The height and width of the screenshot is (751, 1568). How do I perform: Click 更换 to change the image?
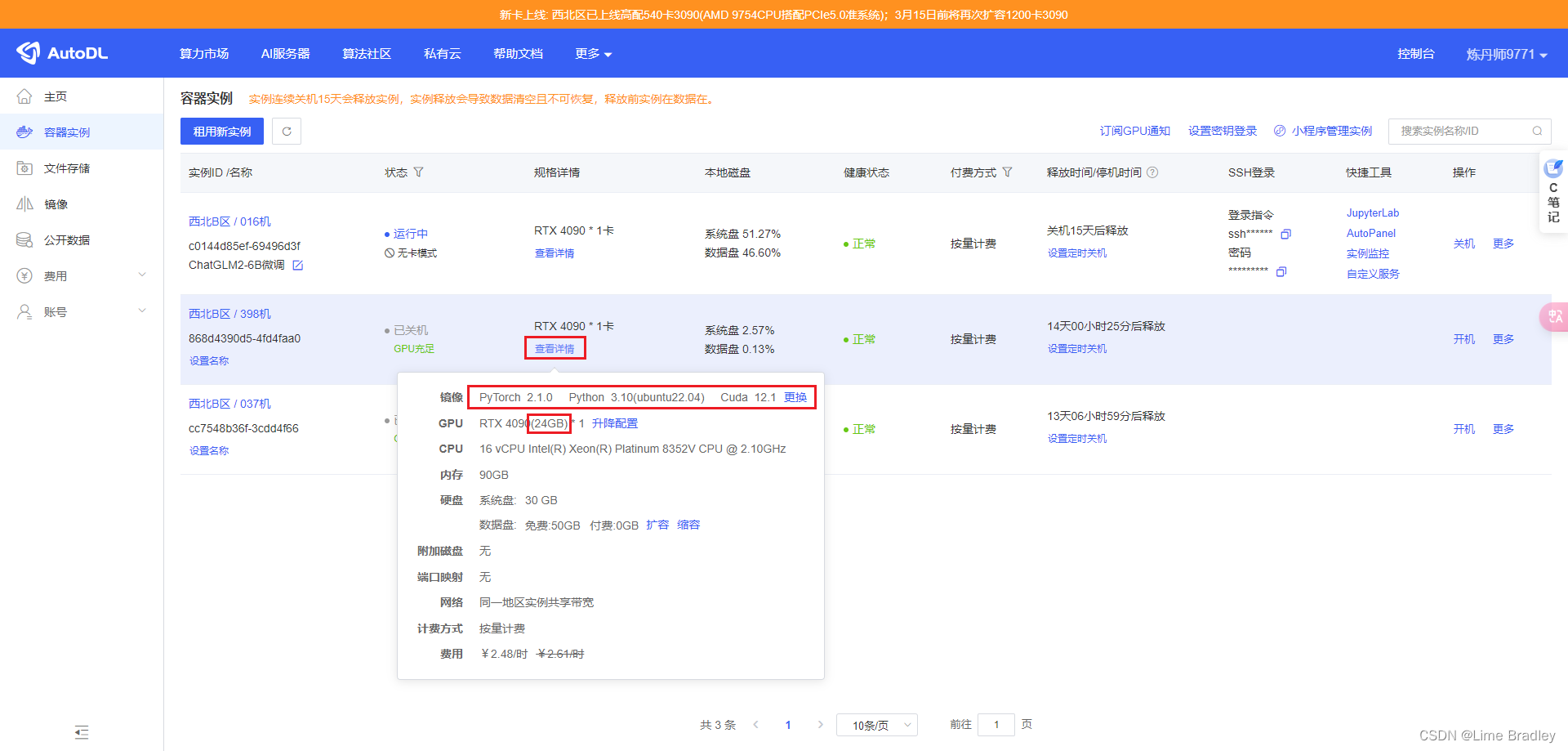click(795, 398)
